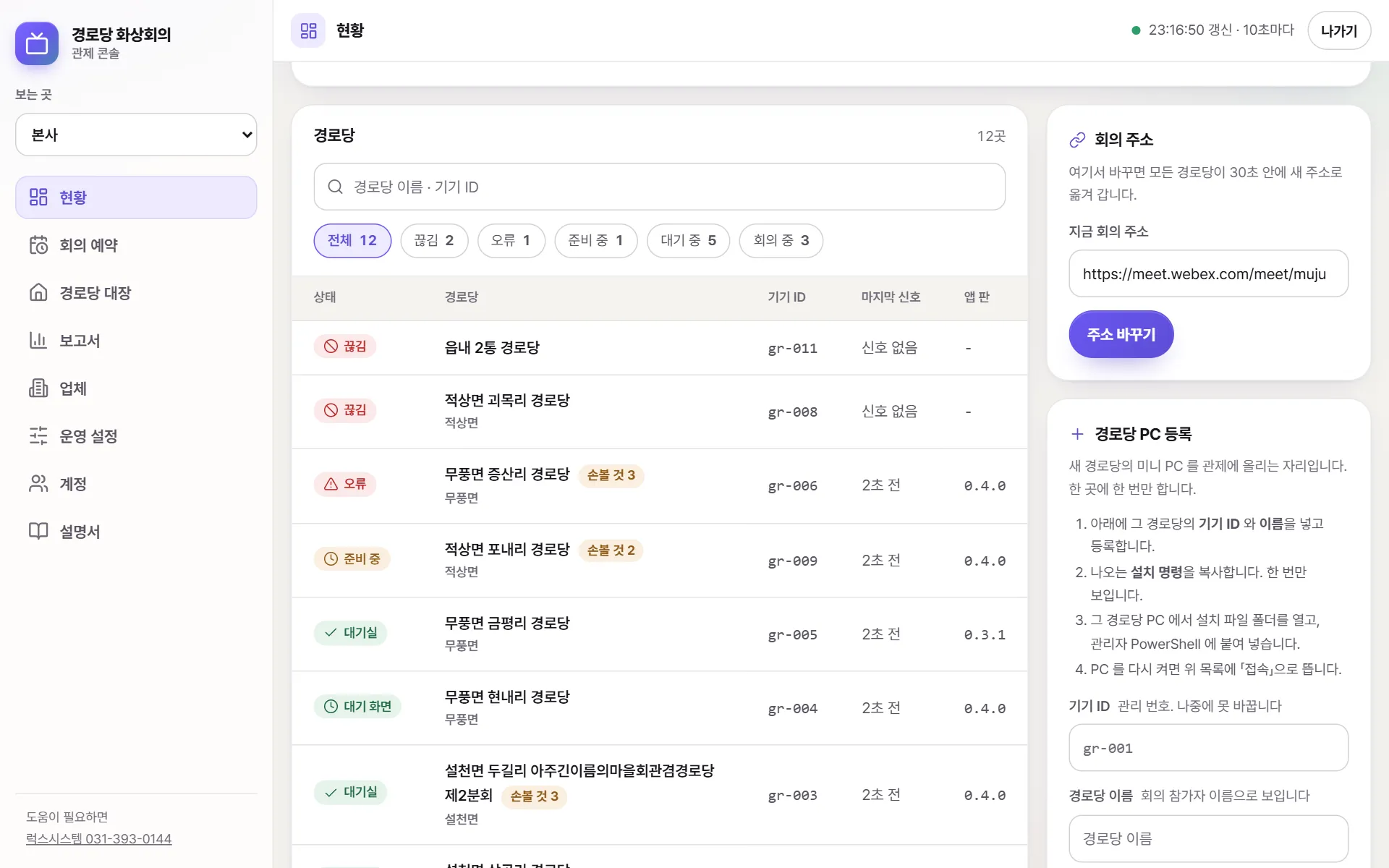The width and height of the screenshot is (1389, 868).
Task: Open 회의 예약 in the sidebar
Action: click(x=136, y=245)
